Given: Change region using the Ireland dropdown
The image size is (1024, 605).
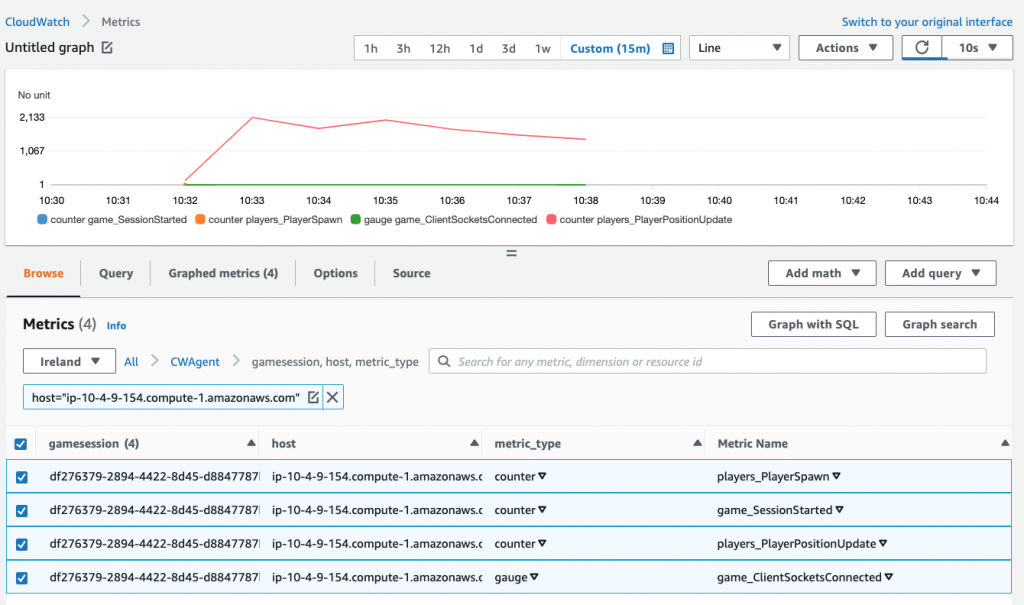Looking at the screenshot, I should [x=69, y=361].
